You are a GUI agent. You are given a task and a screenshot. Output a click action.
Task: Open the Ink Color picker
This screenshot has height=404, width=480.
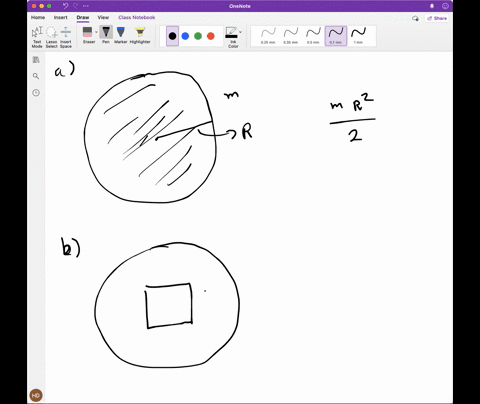tap(232, 37)
